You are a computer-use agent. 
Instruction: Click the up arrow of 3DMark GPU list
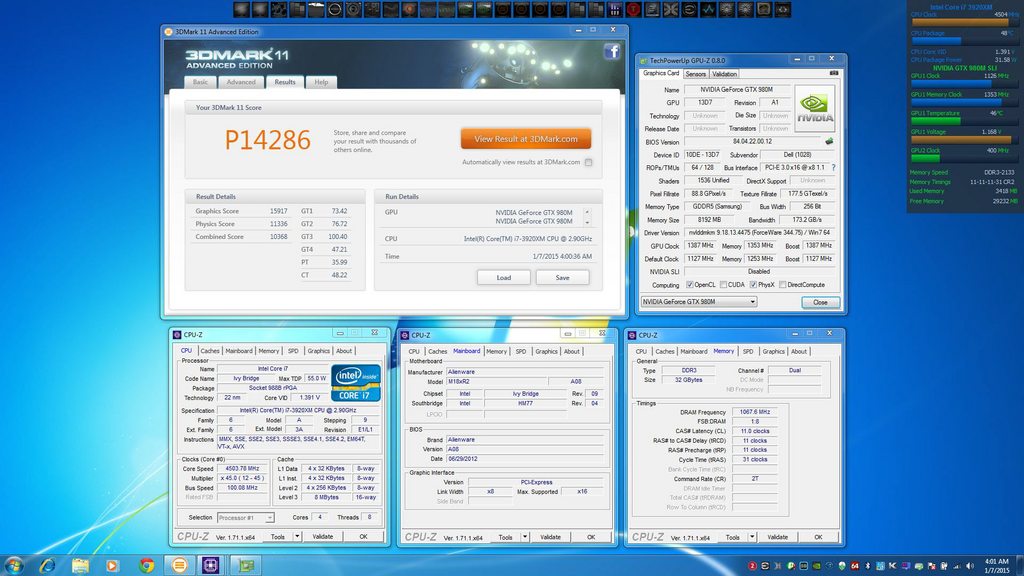point(587,212)
